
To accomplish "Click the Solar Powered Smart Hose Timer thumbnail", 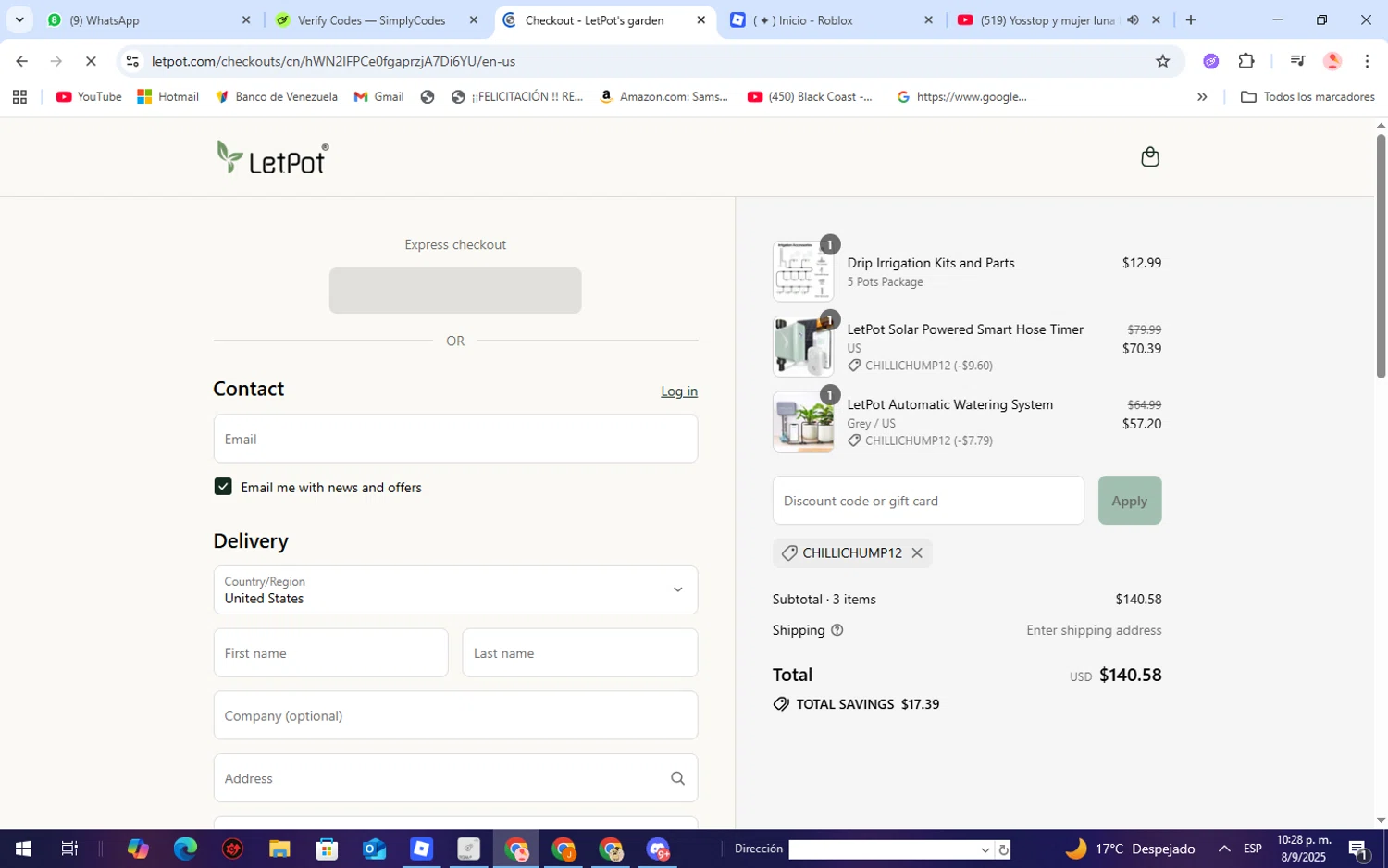I will click(x=803, y=346).
